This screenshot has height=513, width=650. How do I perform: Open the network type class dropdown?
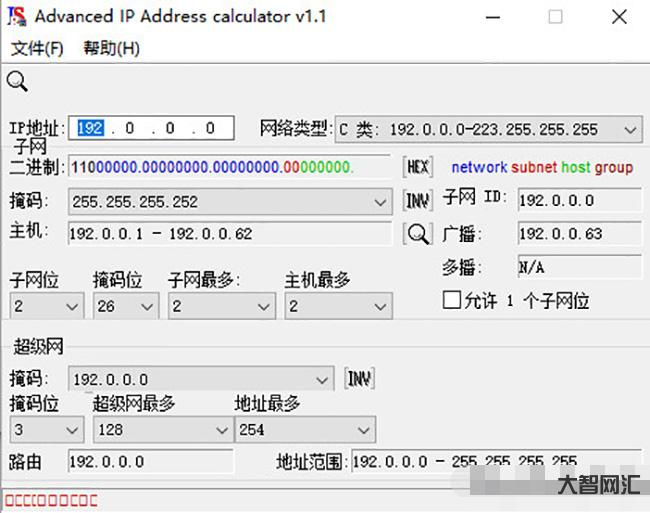click(x=629, y=129)
